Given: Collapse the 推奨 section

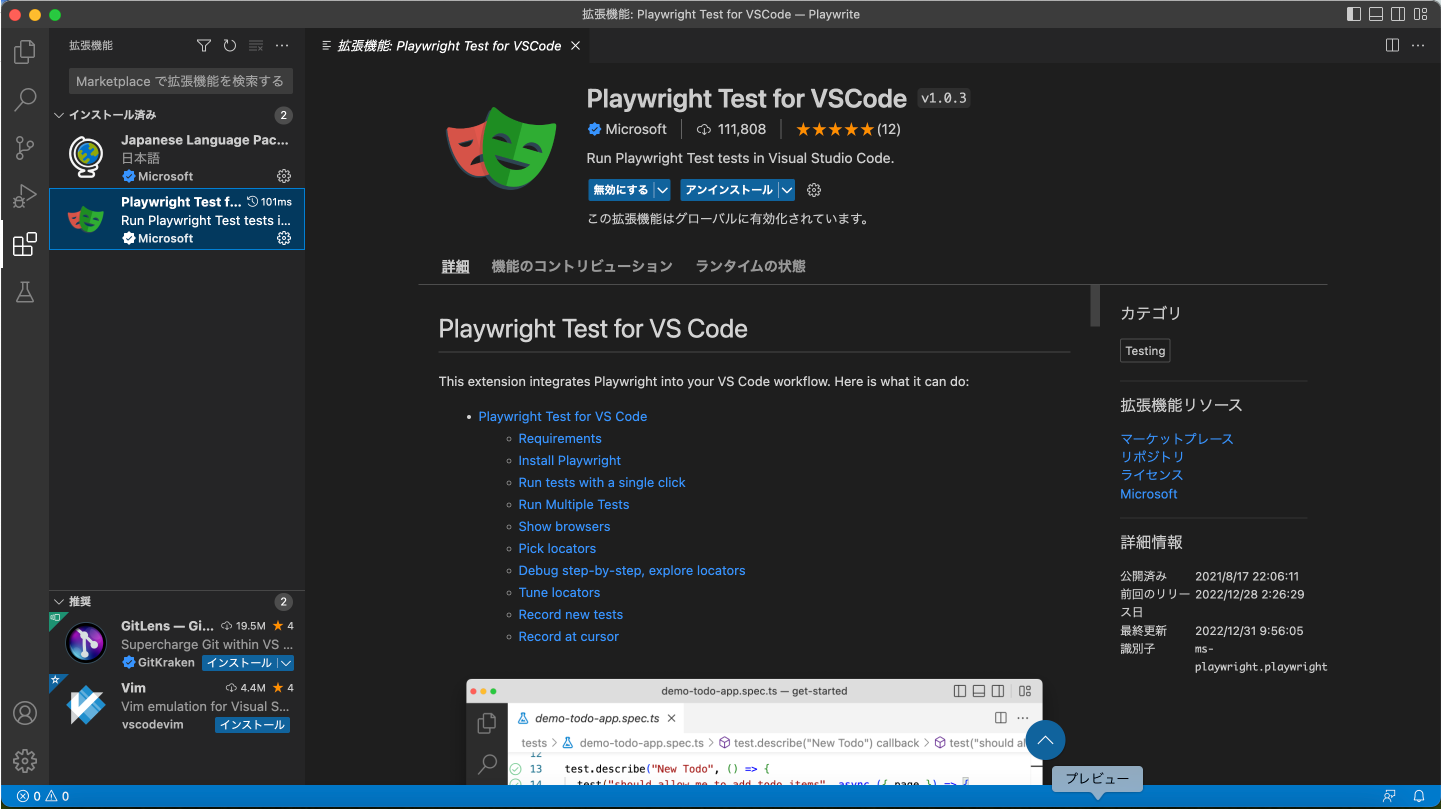Looking at the screenshot, I should click(x=60, y=602).
